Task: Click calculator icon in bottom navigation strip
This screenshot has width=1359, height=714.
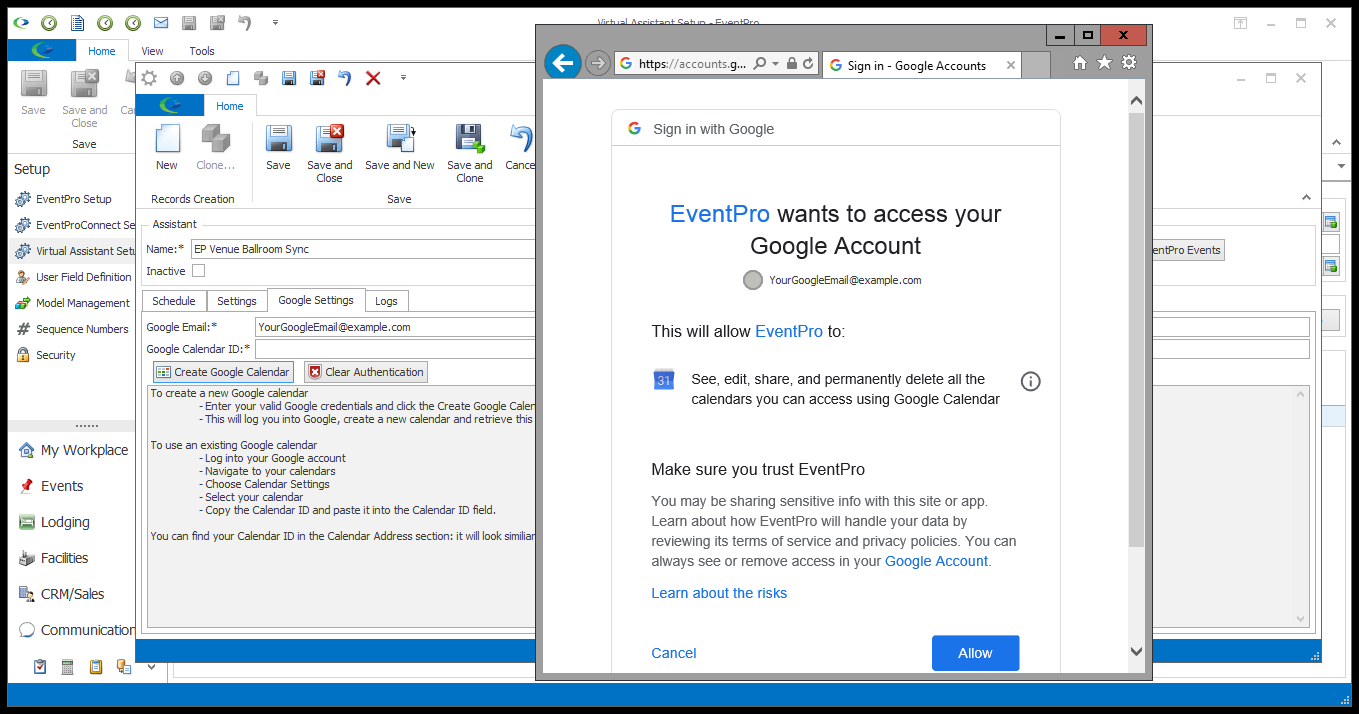Action: coord(68,667)
